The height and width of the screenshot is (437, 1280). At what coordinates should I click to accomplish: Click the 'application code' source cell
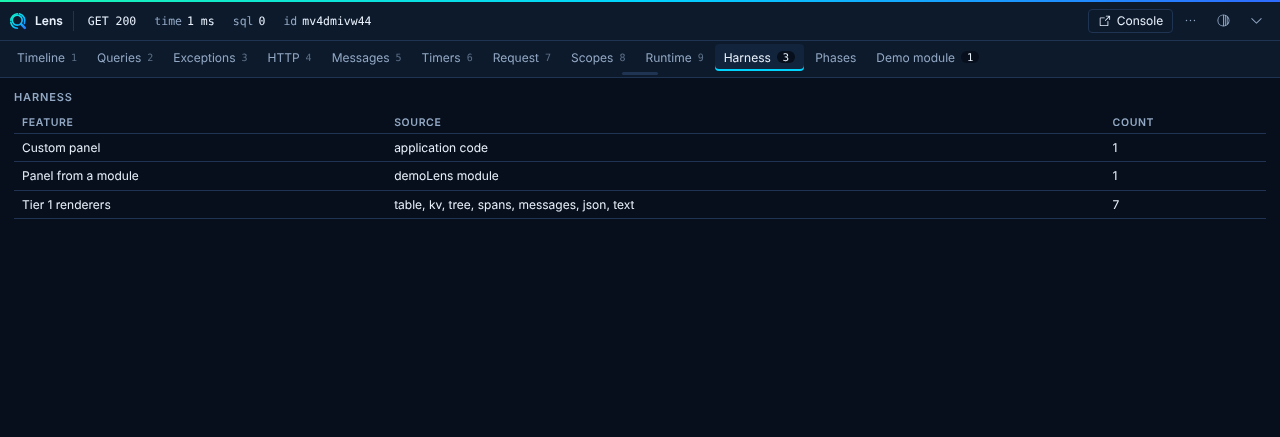click(x=441, y=148)
